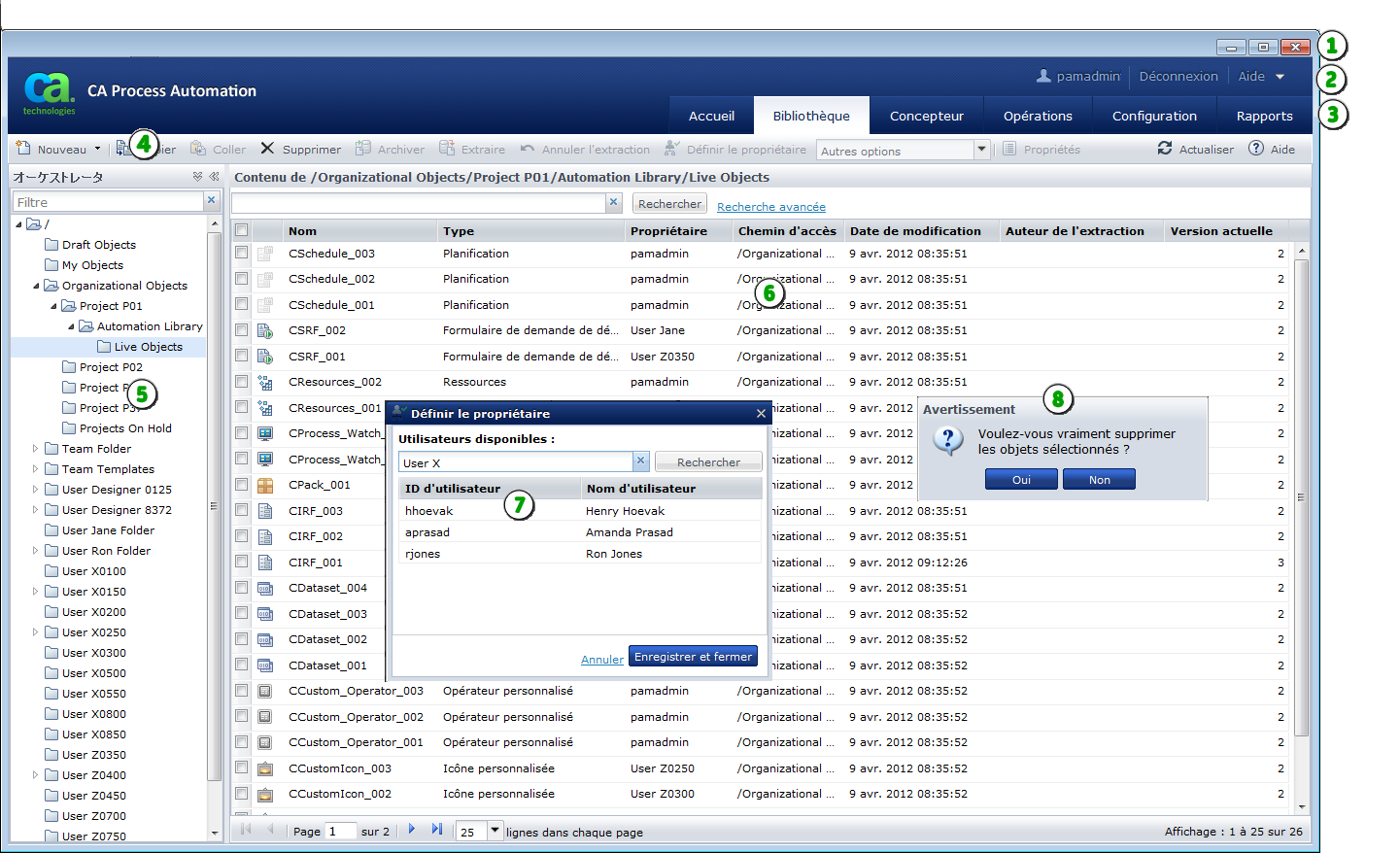Click the Coller paste icon
This screenshot has width=1400, height=853.
coord(200,149)
